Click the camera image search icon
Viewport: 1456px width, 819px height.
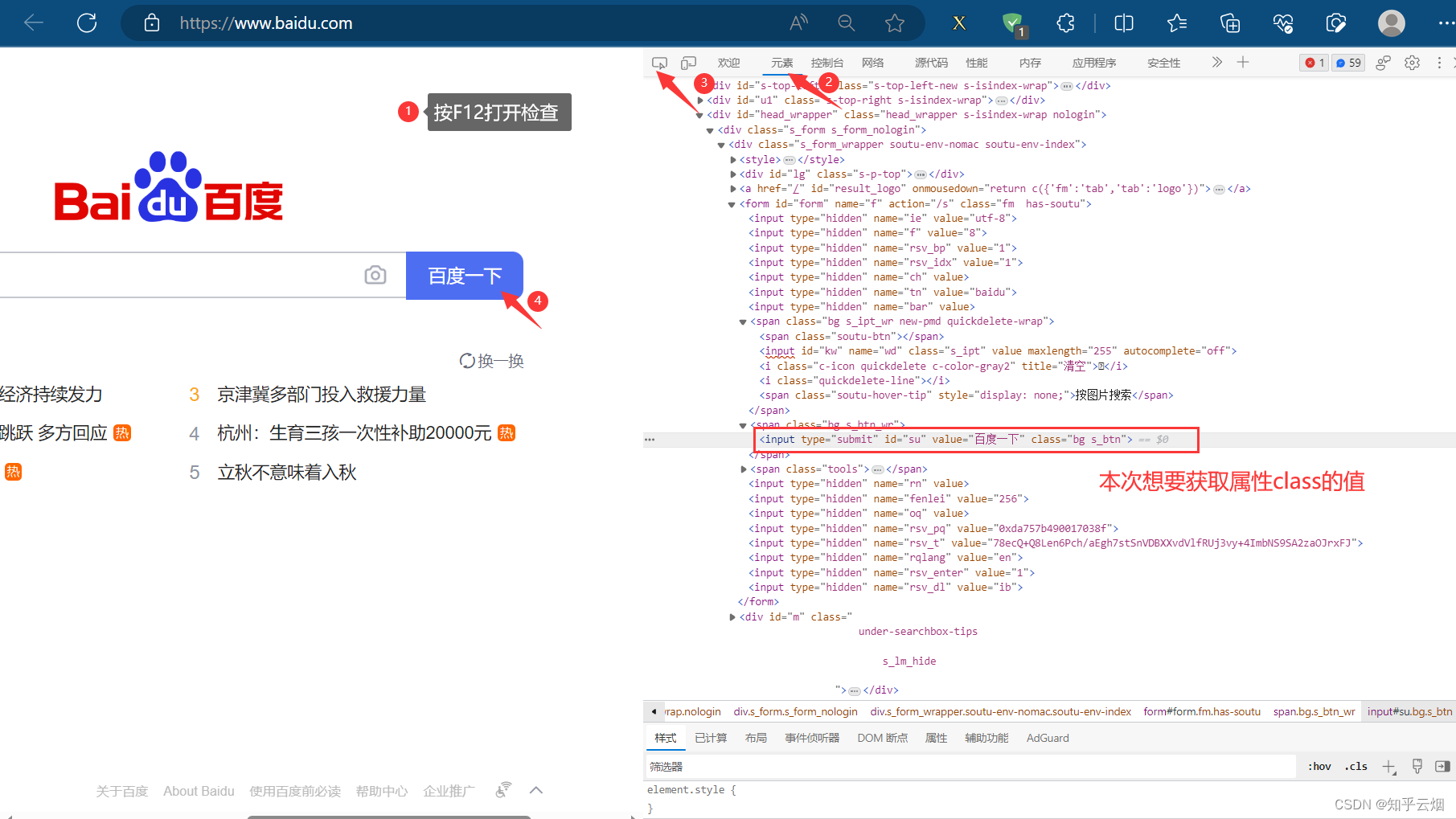[x=375, y=276]
